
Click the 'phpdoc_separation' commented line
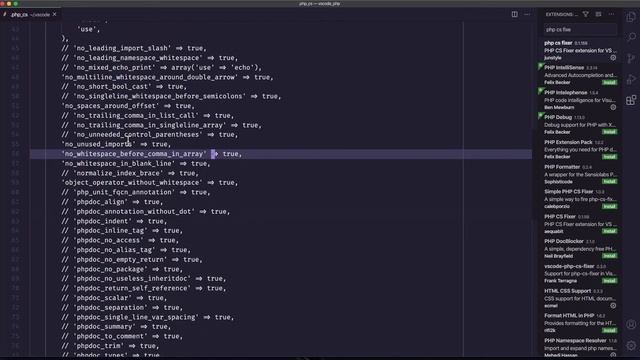pos(122,307)
